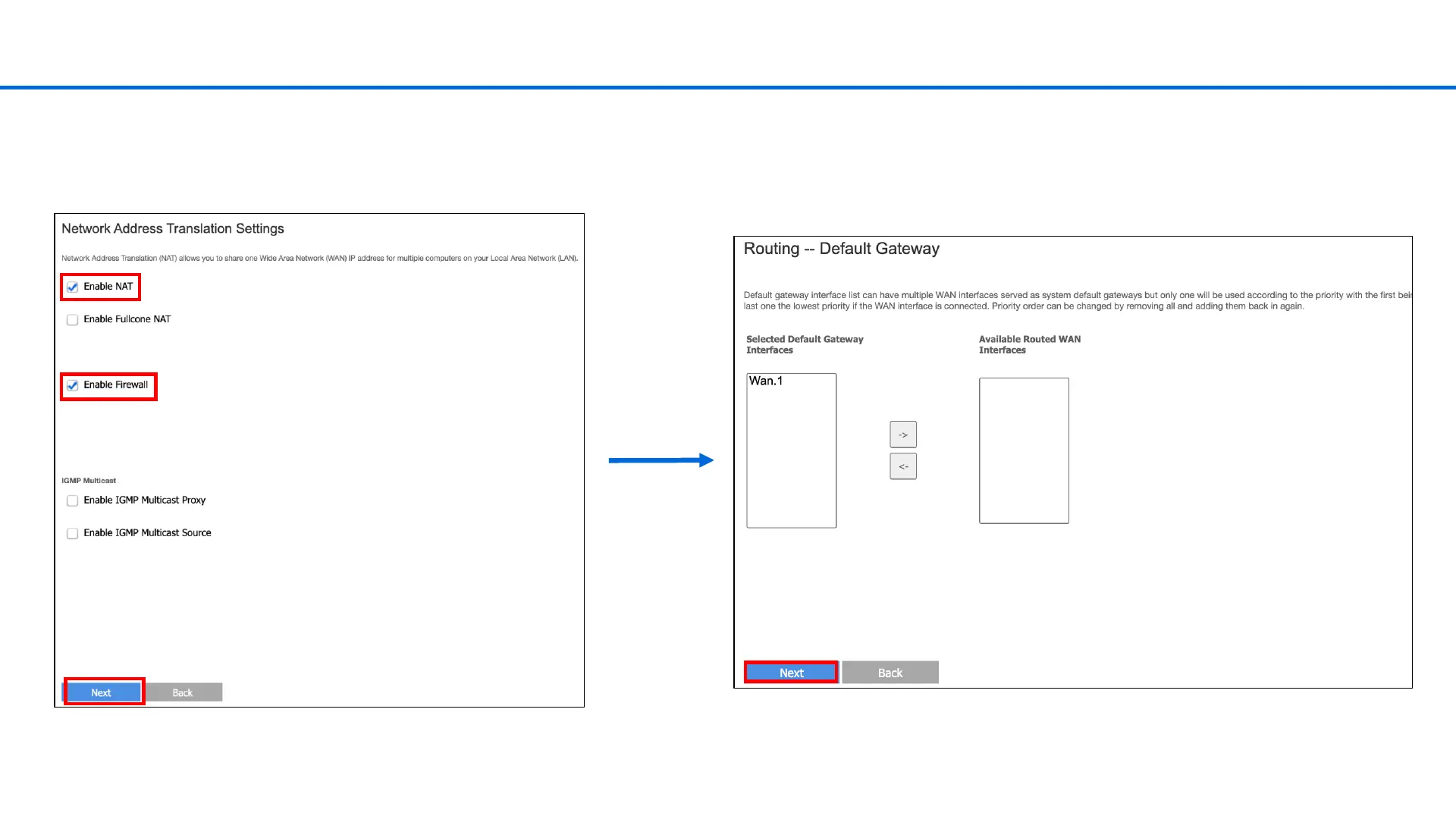Click Back in the Default Gateway panel
1456x819 pixels.
tap(890, 673)
